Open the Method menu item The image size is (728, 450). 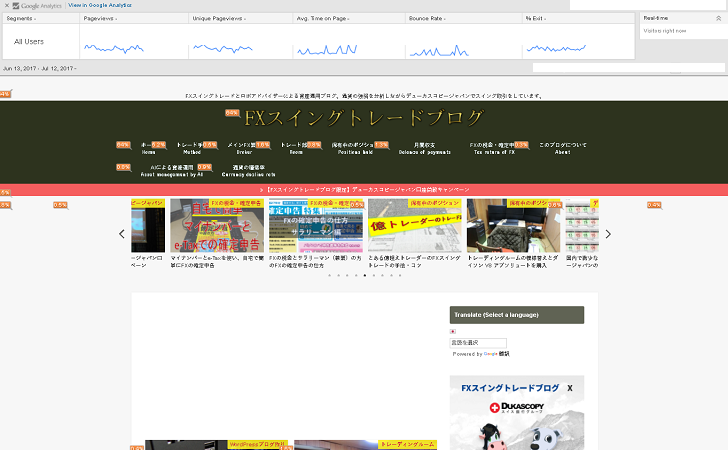[x=192, y=148]
